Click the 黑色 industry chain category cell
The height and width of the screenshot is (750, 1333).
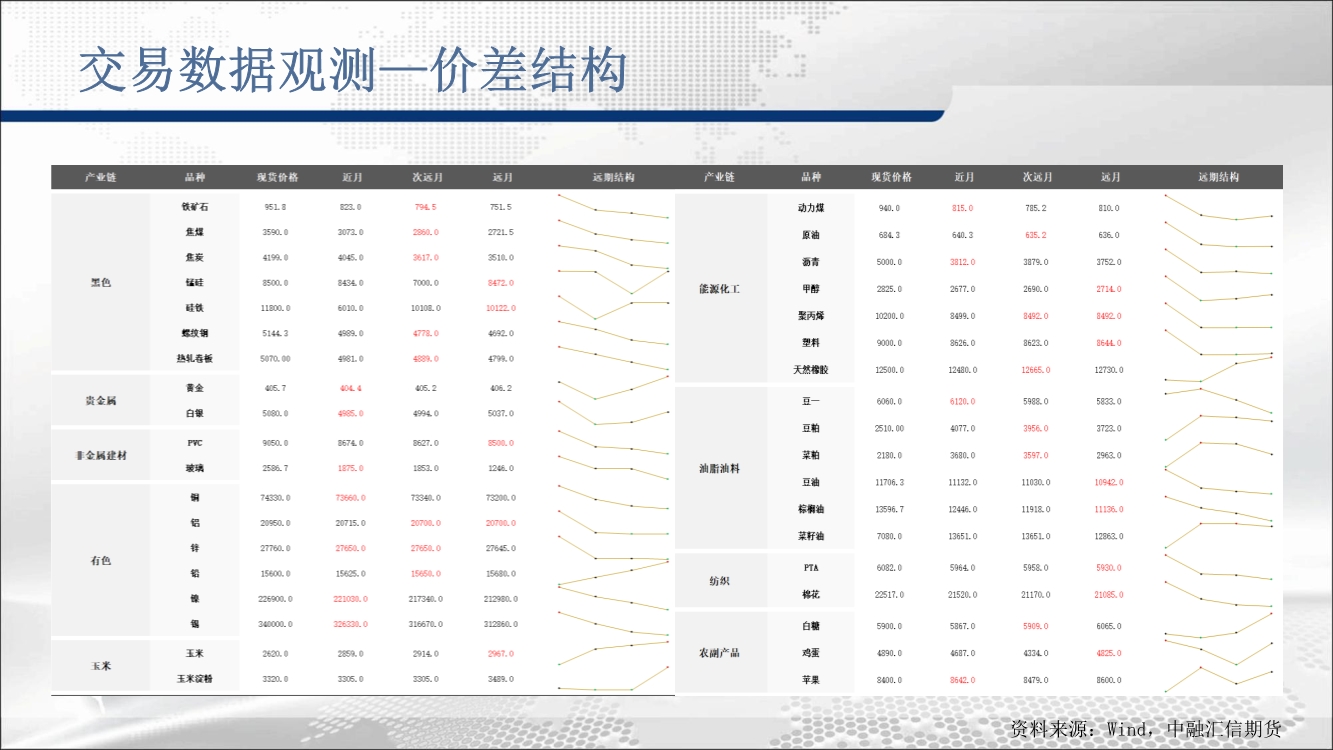100,282
